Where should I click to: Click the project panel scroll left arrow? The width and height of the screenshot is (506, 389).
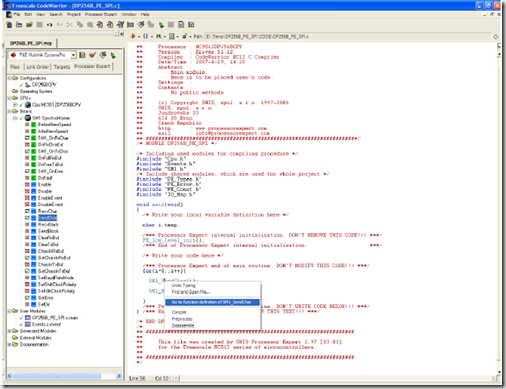[9, 376]
